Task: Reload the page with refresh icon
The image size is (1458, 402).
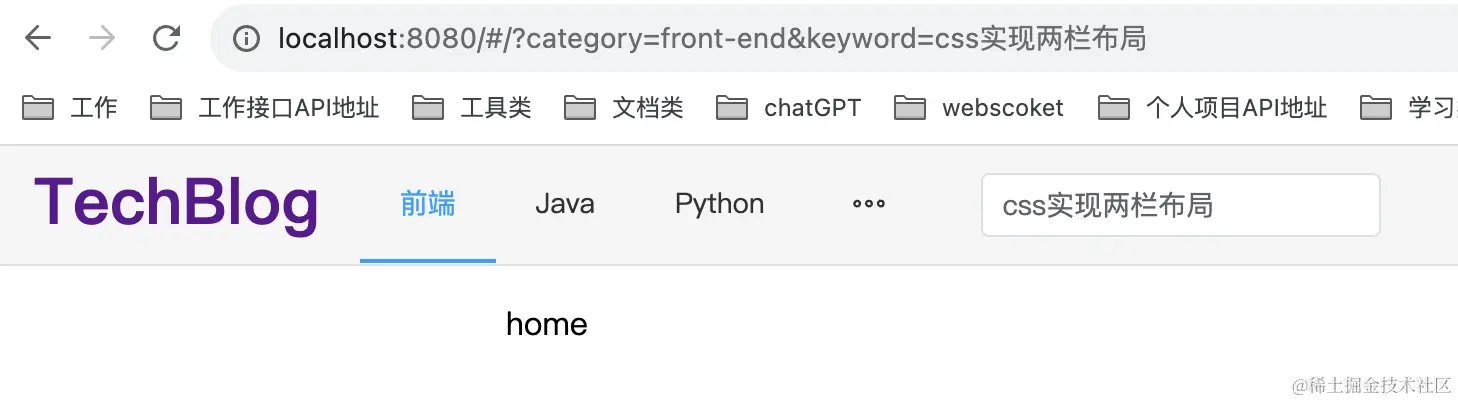Action: click(x=166, y=38)
